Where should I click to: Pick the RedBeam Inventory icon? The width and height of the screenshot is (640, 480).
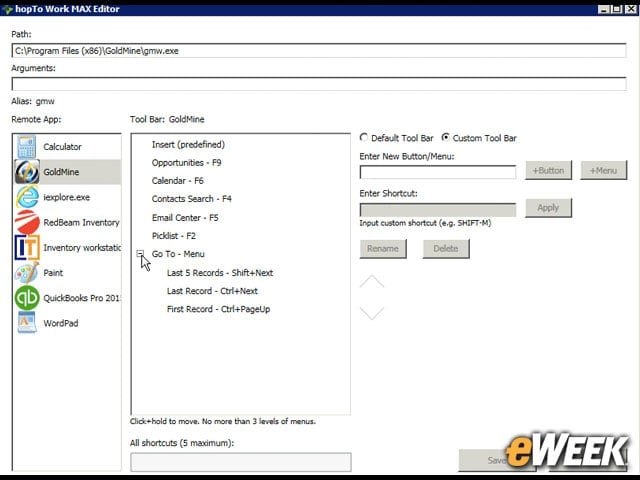[27, 222]
